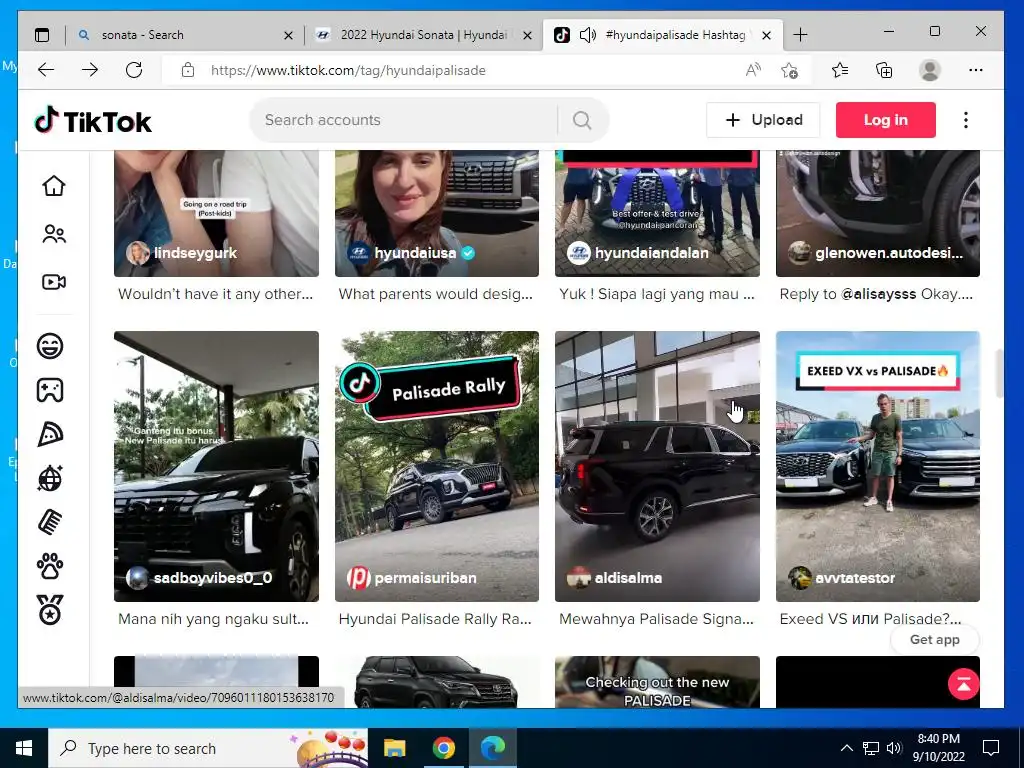Click the taskbar 'Type here to search' box
This screenshot has height=768, width=1024.
(208, 748)
